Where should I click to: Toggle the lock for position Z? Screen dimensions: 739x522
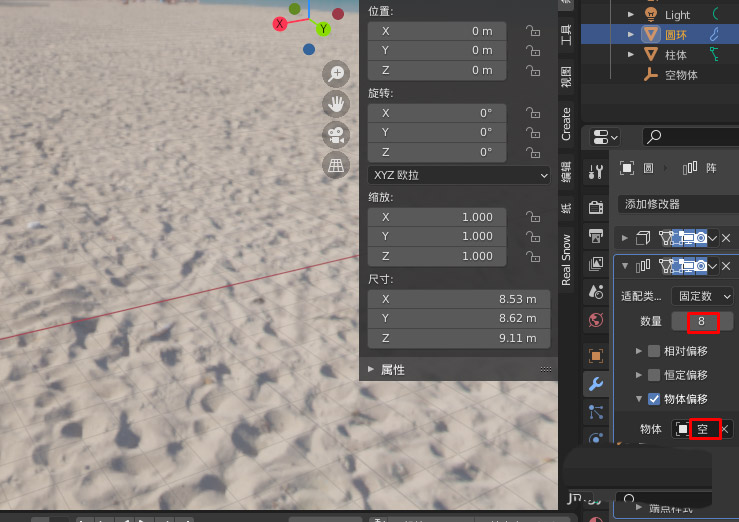point(533,70)
